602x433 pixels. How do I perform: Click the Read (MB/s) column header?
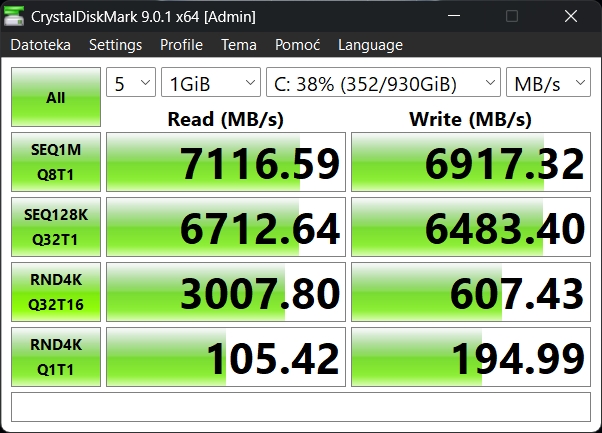pyautogui.click(x=226, y=119)
